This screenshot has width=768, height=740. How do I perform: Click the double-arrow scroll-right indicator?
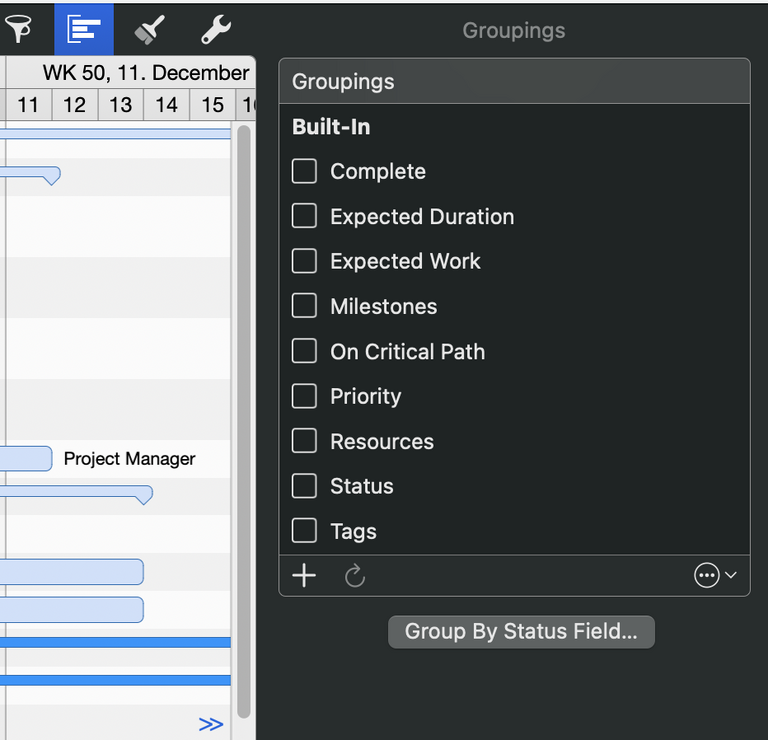point(211,724)
